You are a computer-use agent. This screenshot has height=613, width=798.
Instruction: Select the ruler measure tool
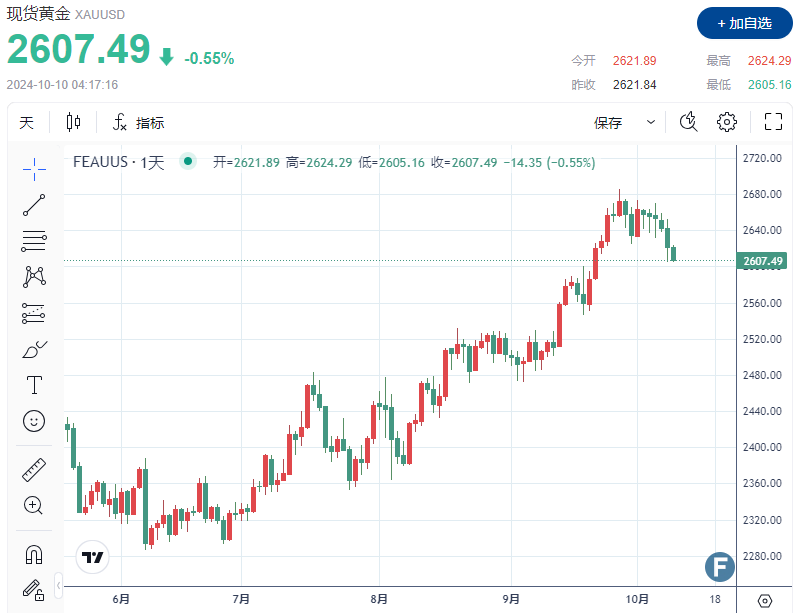pos(34,470)
